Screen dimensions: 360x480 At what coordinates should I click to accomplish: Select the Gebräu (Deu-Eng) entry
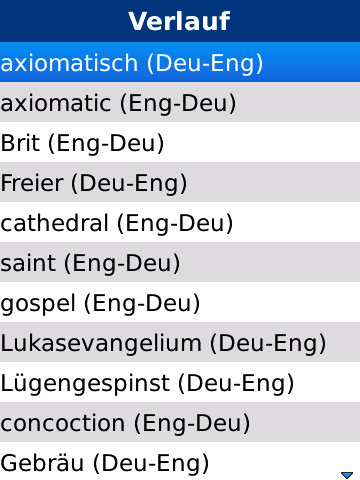[180, 461]
